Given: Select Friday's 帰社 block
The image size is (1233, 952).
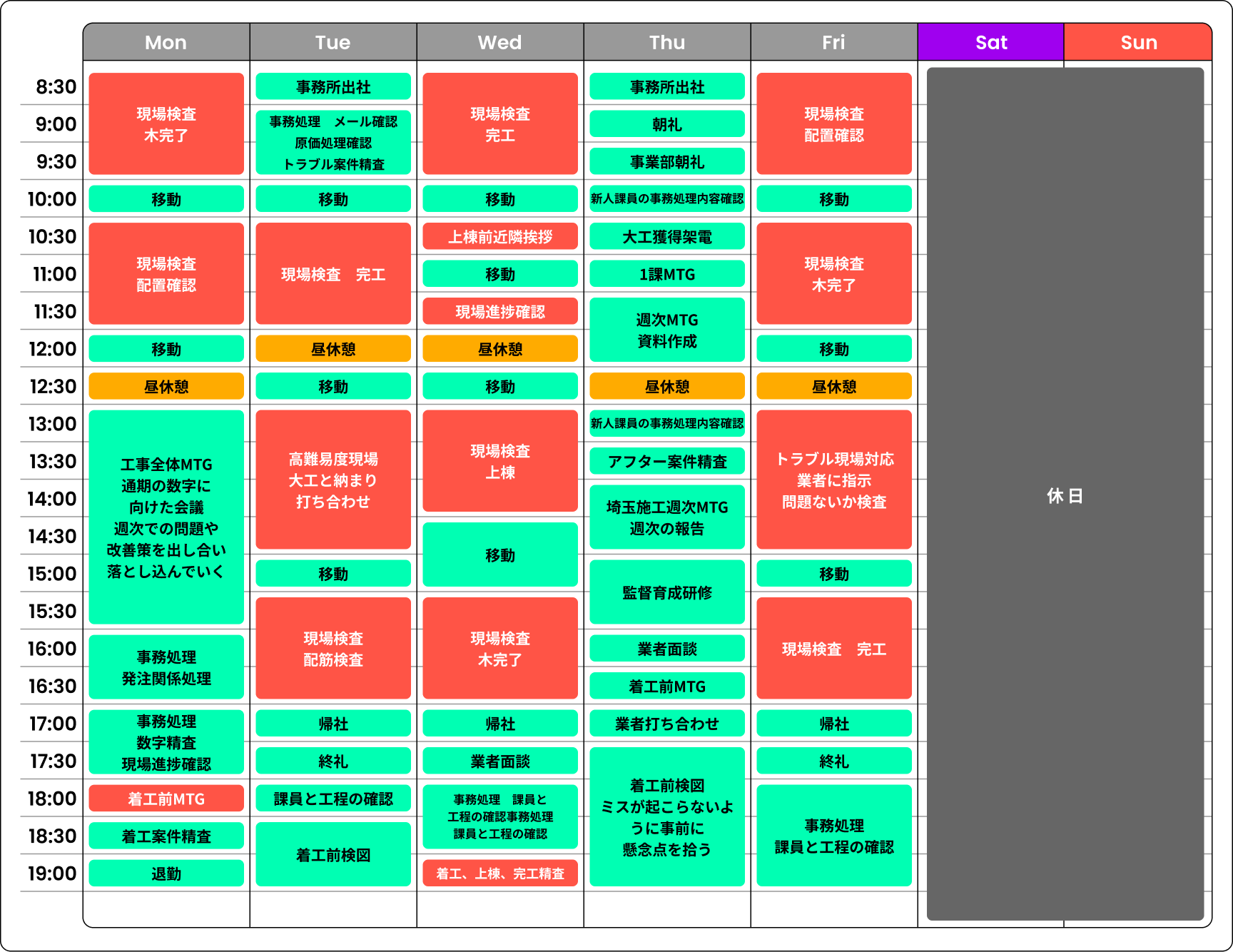Looking at the screenshot, I should [x=834, y=723].
